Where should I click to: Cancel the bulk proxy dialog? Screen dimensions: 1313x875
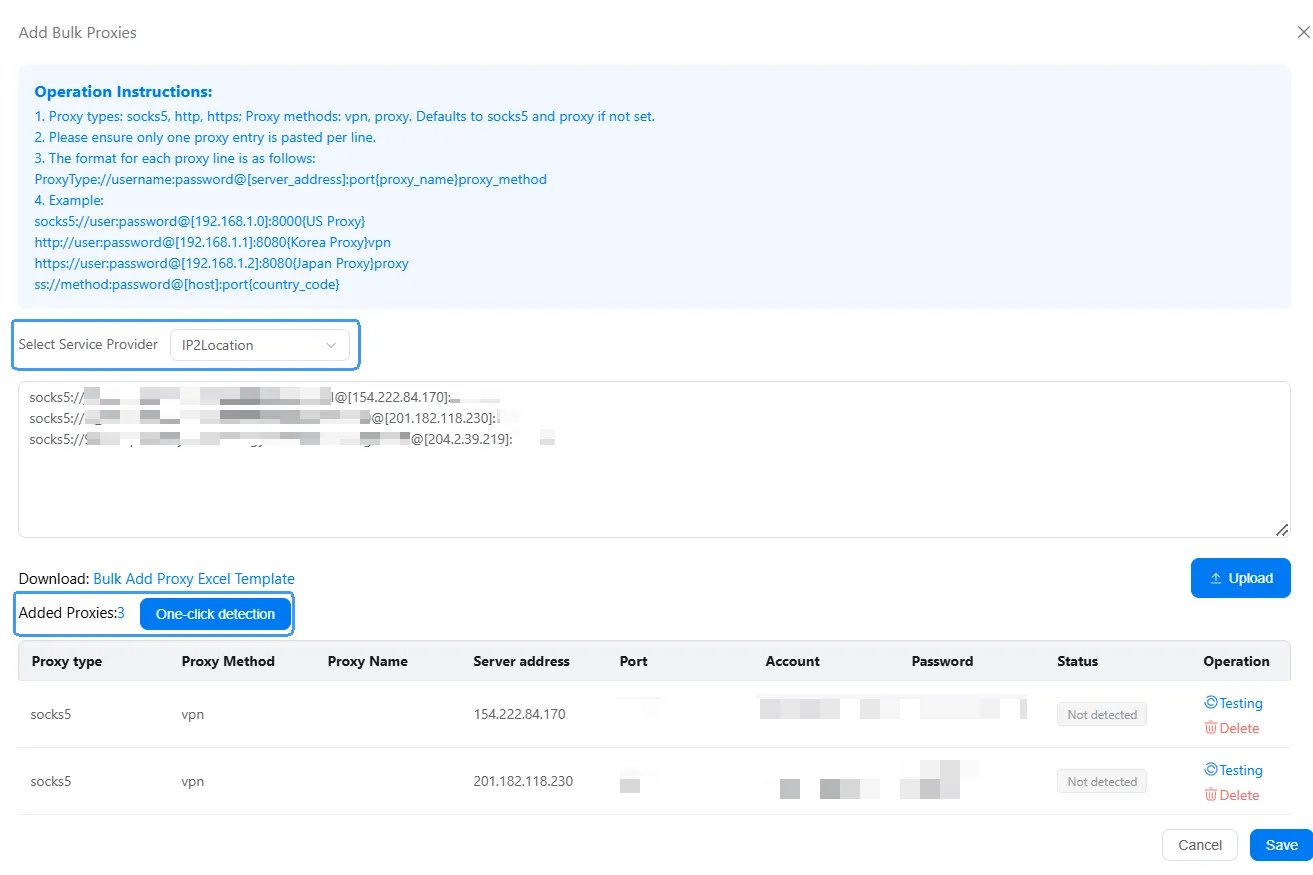click(x=1200, y=845)
